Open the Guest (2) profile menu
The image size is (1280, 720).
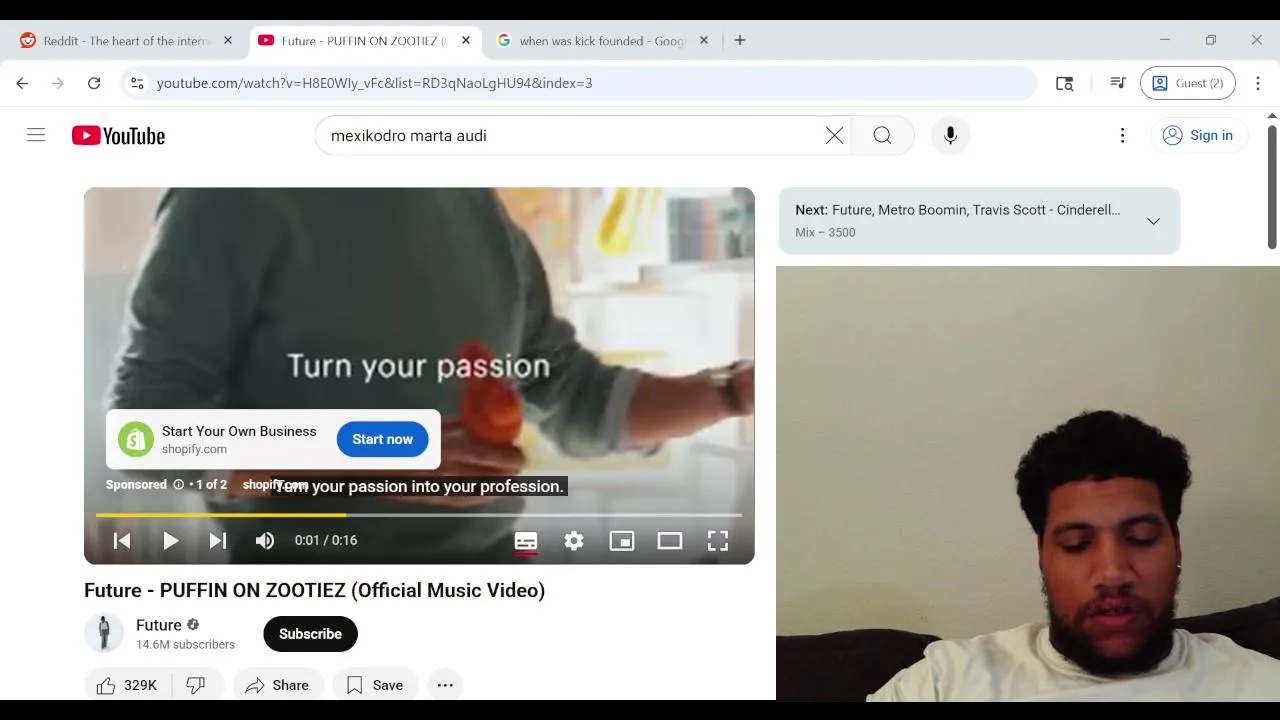pos(1188,83)
